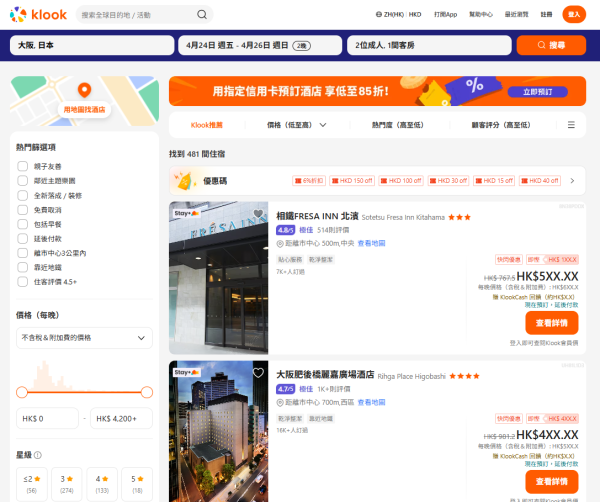Click the minimum price slider handle
The height and width of the screenshot is (502, 600).
[x=22, y=392]
